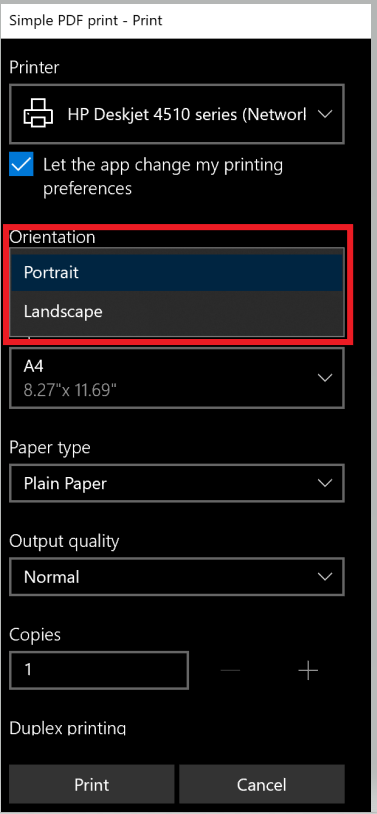Image resolution: width=377 pixels, height=814 pixels.
Task: Increase copies with the plus button
Action: coord(308,670)
